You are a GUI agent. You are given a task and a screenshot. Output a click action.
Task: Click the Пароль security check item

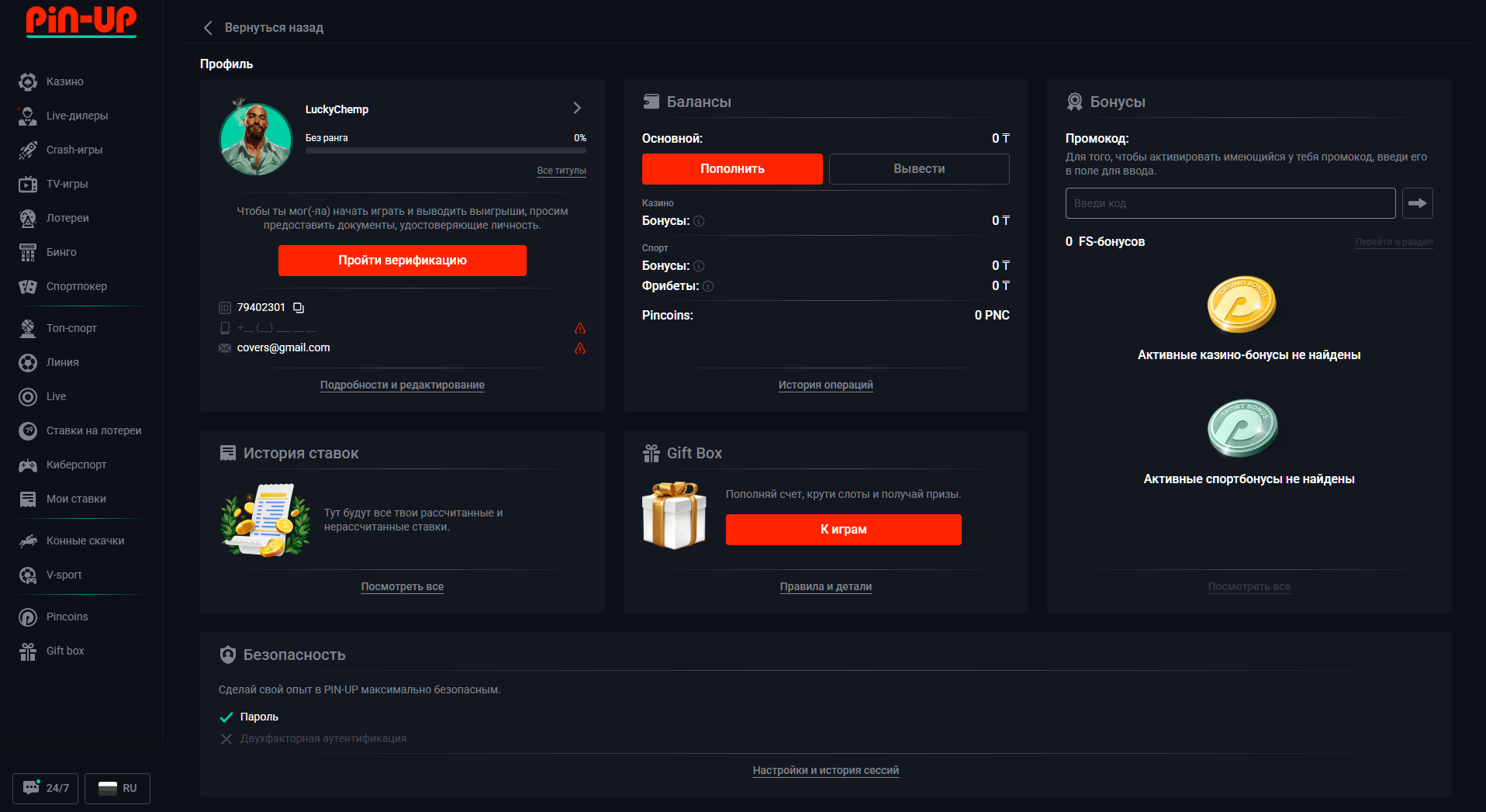258,717
